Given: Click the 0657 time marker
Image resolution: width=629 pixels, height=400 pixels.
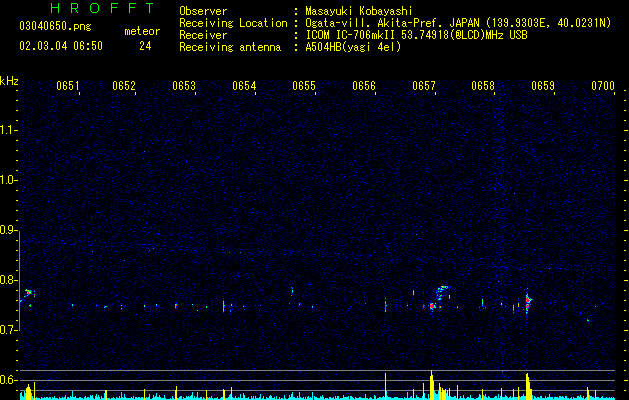Looking at the screenshot, I should (x=424, y=86).
